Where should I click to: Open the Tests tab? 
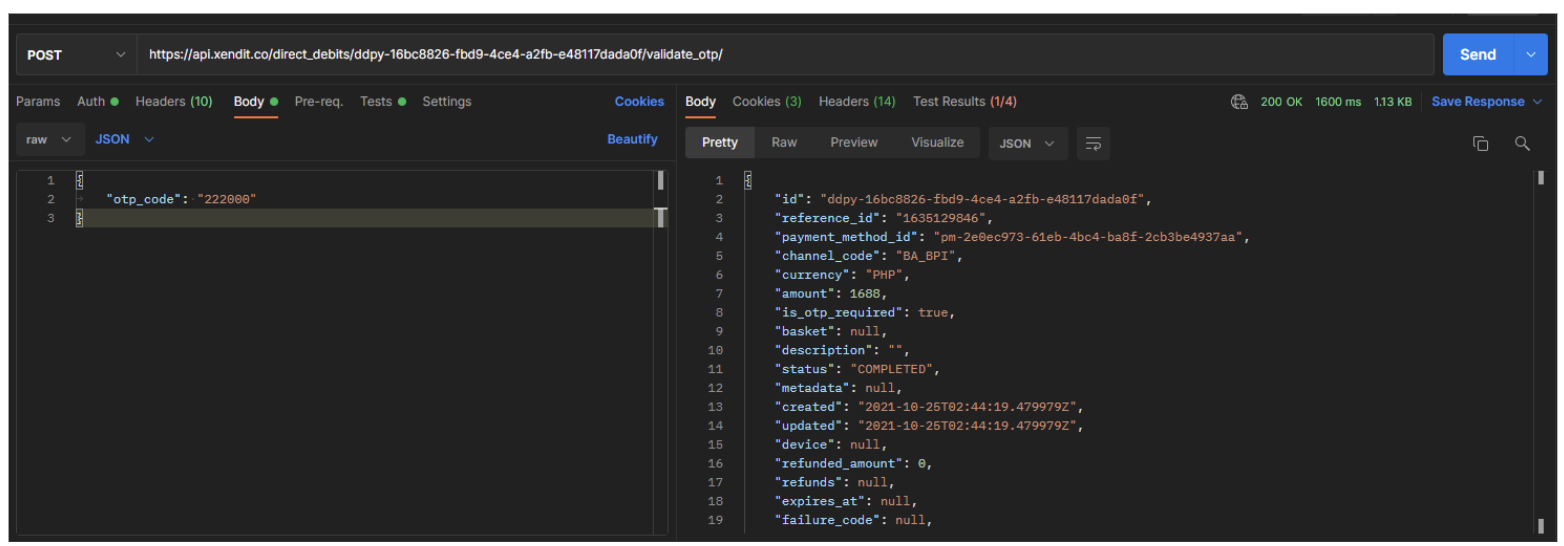coord(383,101)
